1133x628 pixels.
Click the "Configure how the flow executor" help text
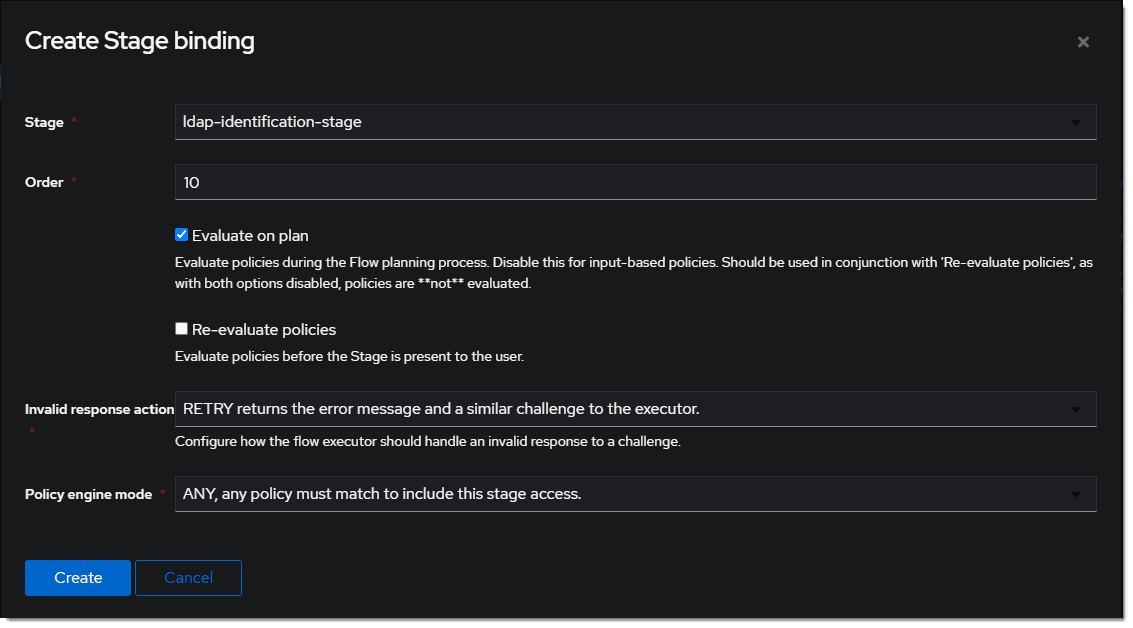(427, 441)
